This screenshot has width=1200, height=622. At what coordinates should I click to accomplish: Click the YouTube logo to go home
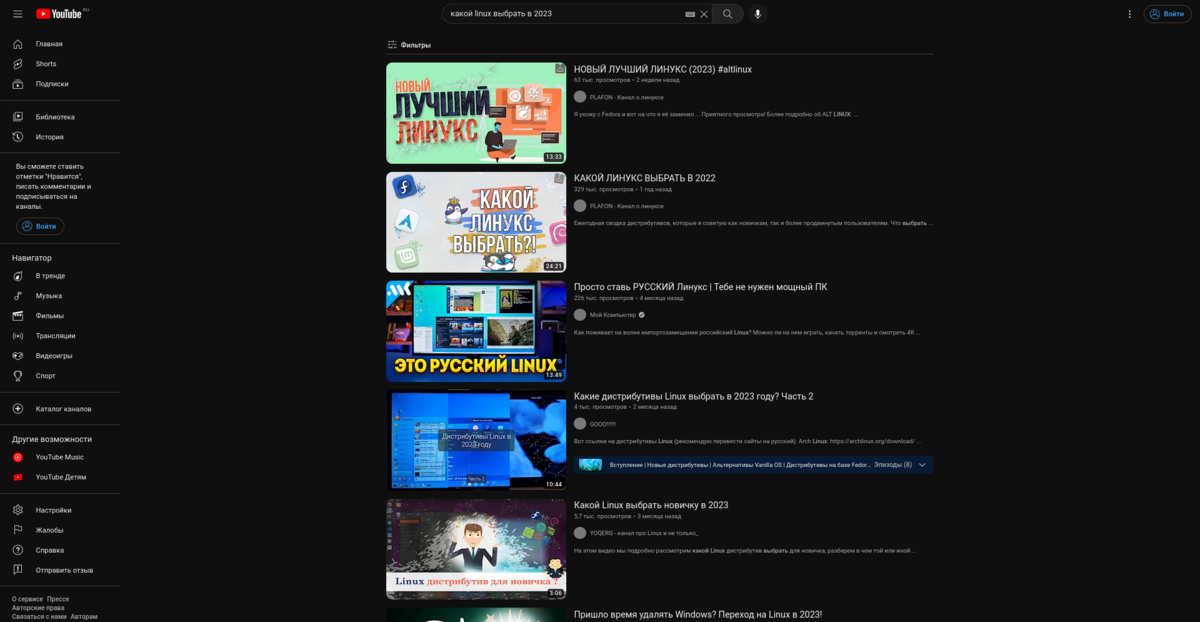point(60,13)
